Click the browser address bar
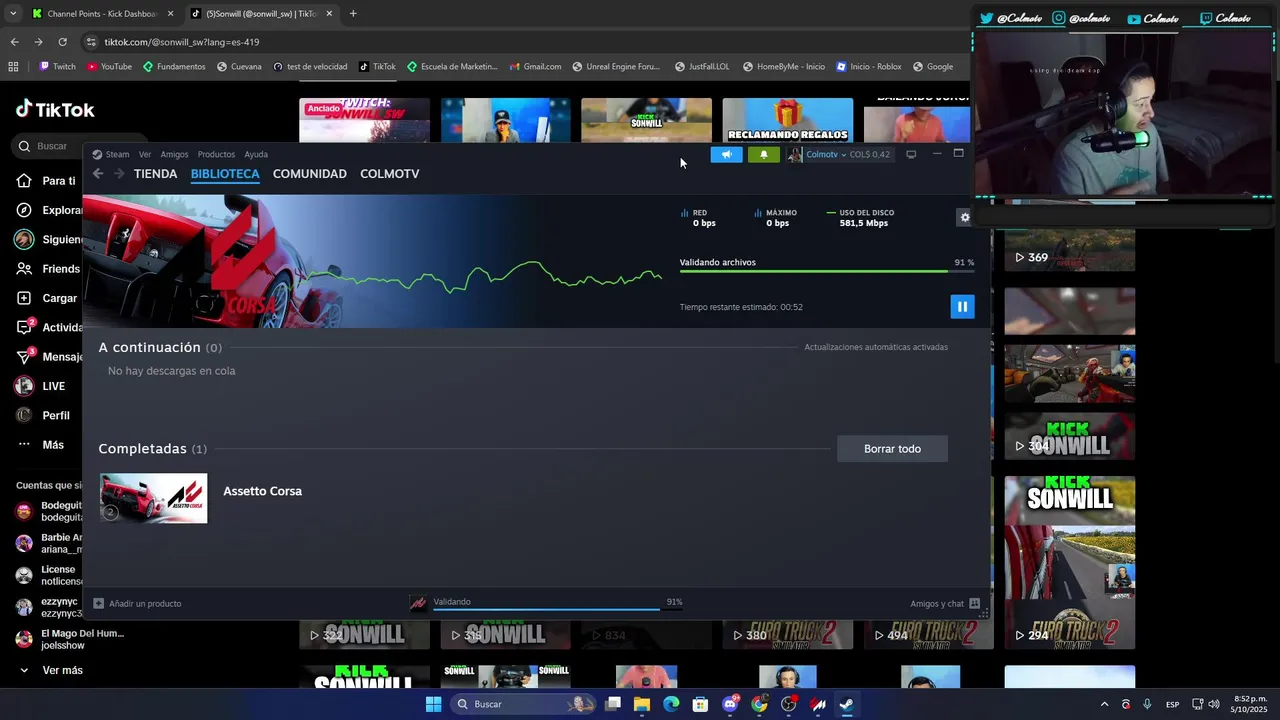 point(520,42)
